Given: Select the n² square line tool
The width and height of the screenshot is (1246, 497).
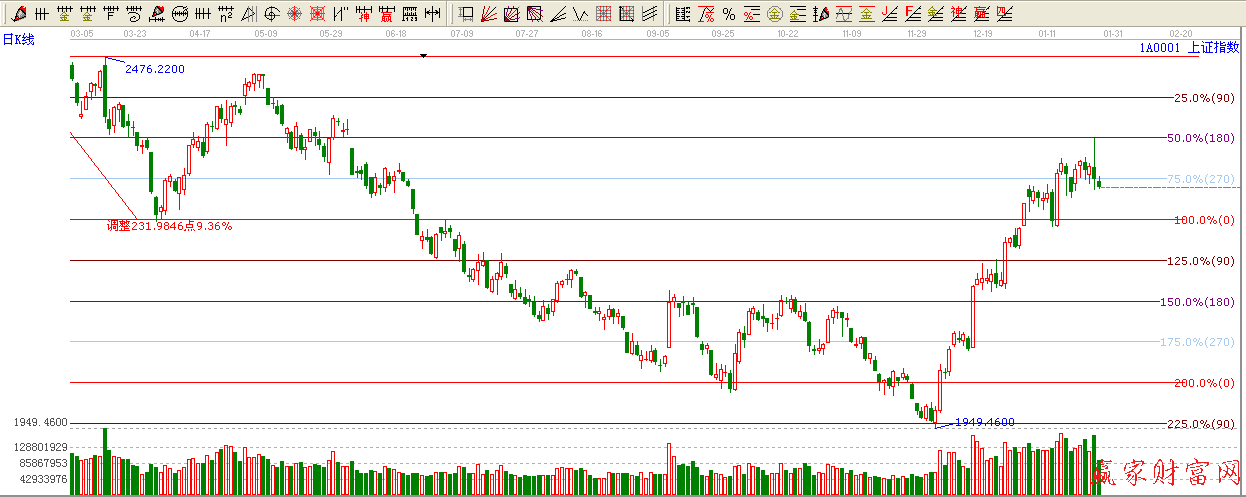Looking at the screenshot, I should [x=226, y=14].
